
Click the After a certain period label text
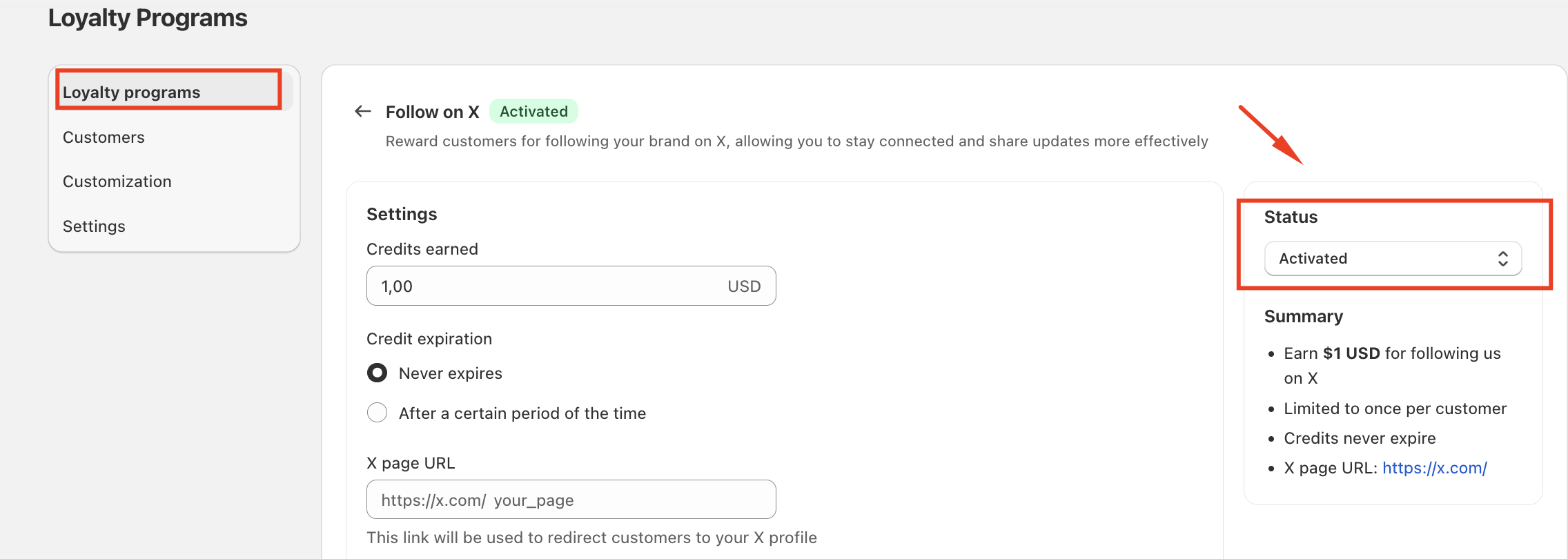(x=522, y=413)
